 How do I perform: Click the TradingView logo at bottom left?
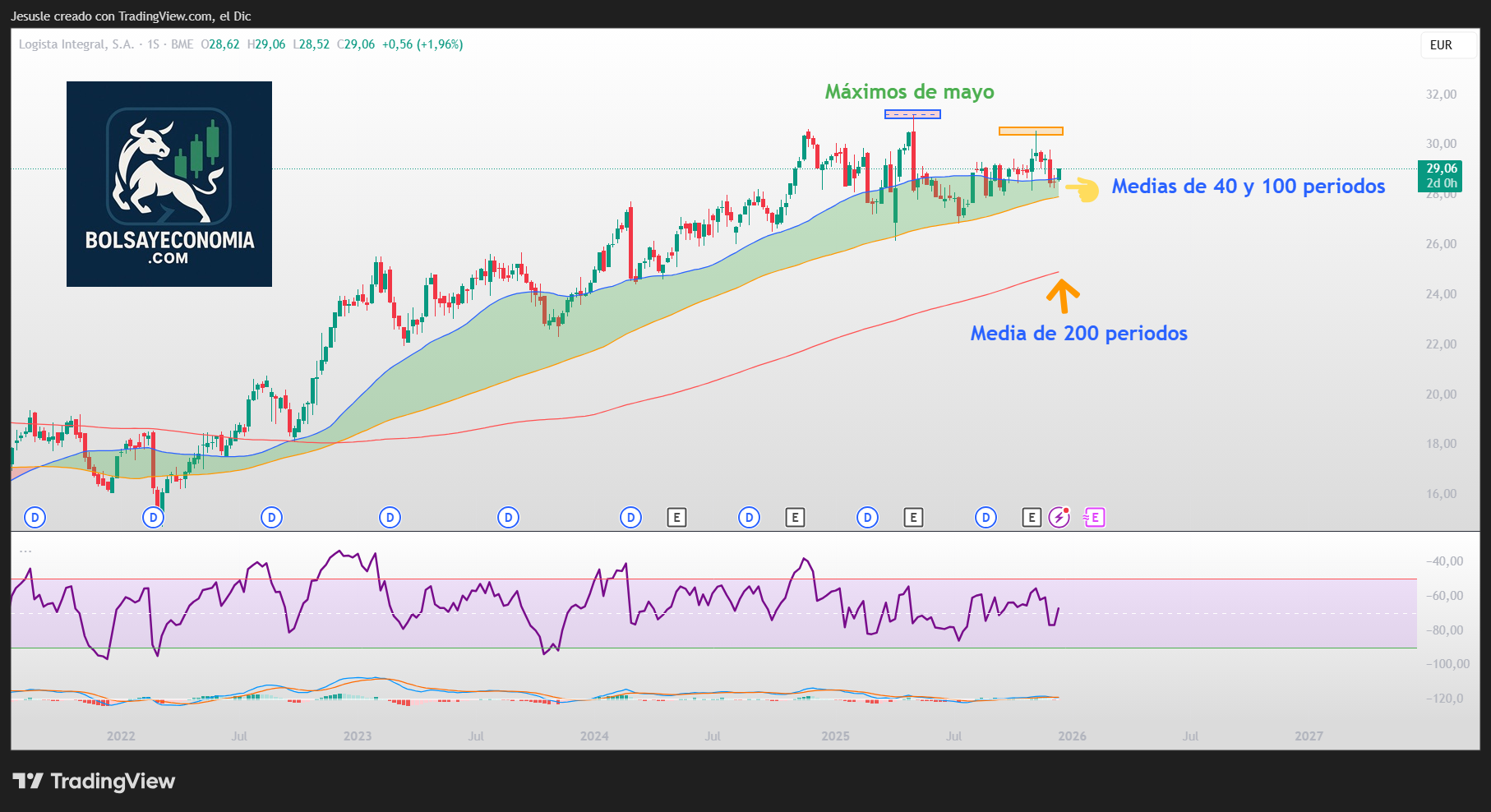pos(94,781)
